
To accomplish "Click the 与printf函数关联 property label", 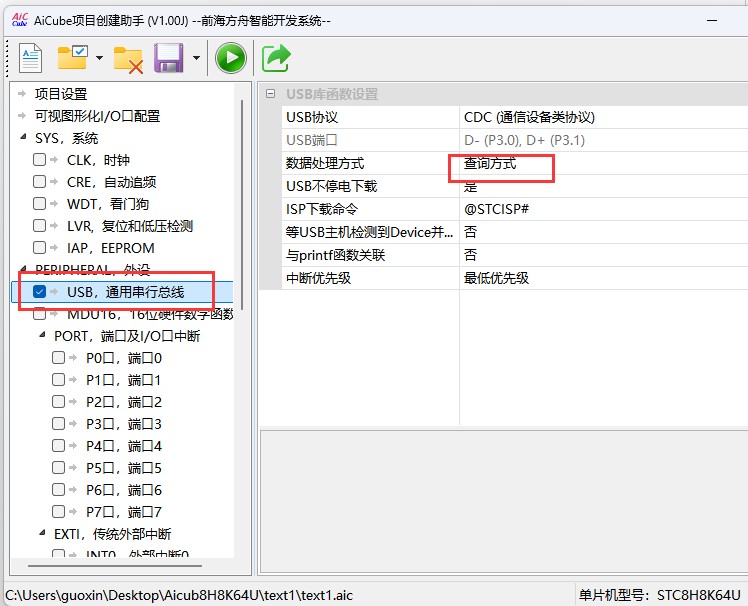I will (x=335, y=255).
